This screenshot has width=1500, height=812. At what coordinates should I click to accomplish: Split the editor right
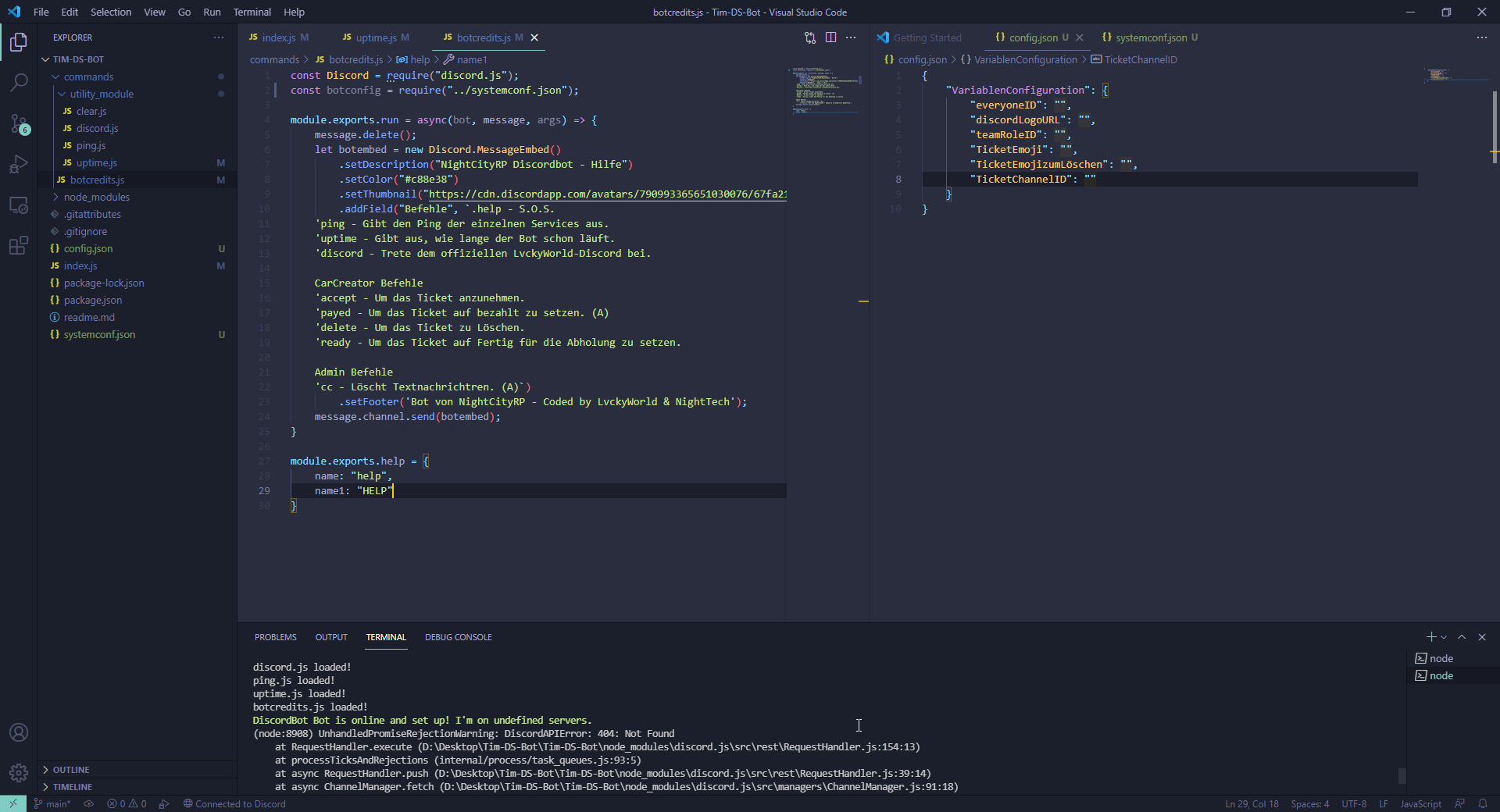[830, 37]
